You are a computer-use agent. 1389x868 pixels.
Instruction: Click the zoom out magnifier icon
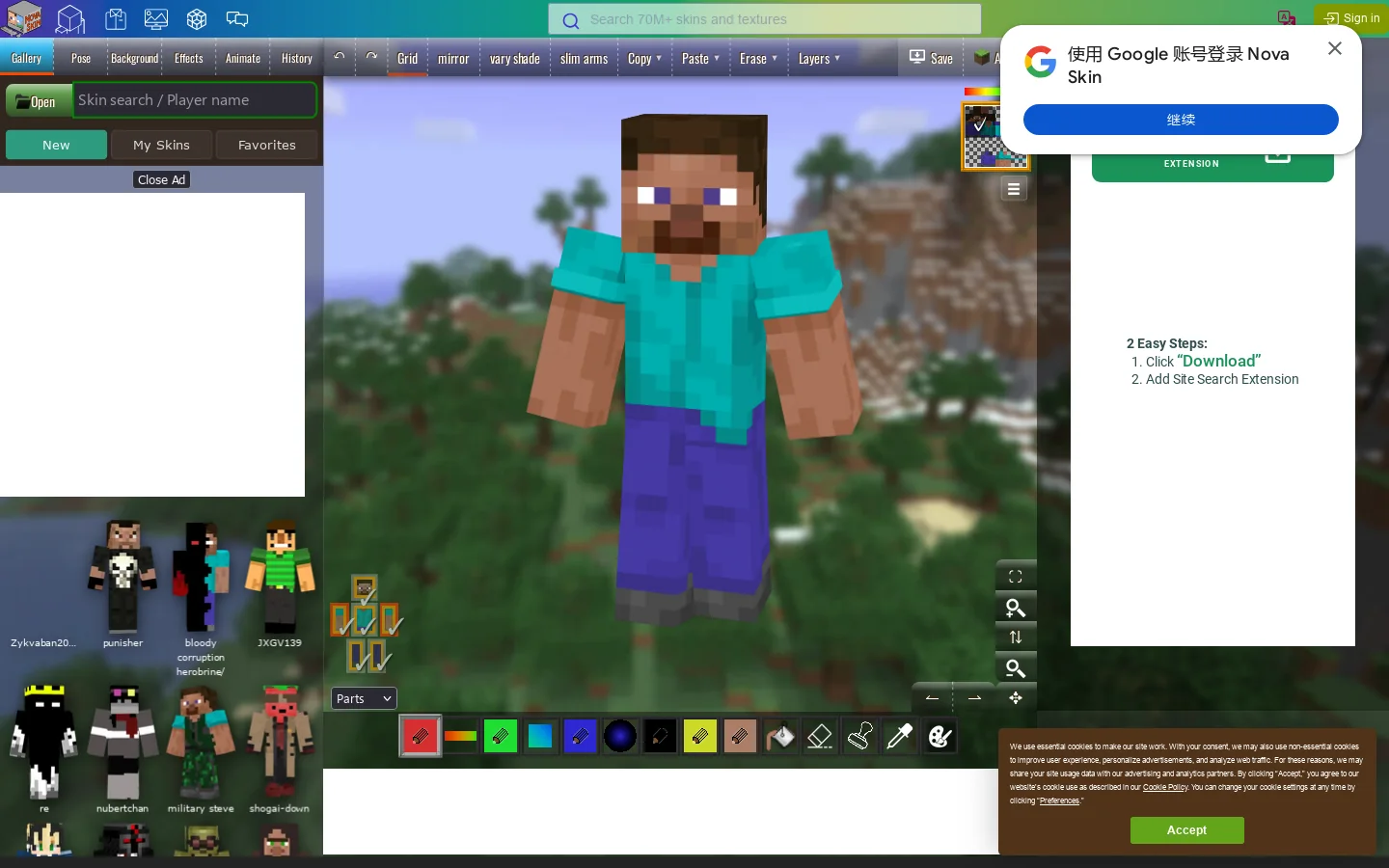click(1016, 668)
